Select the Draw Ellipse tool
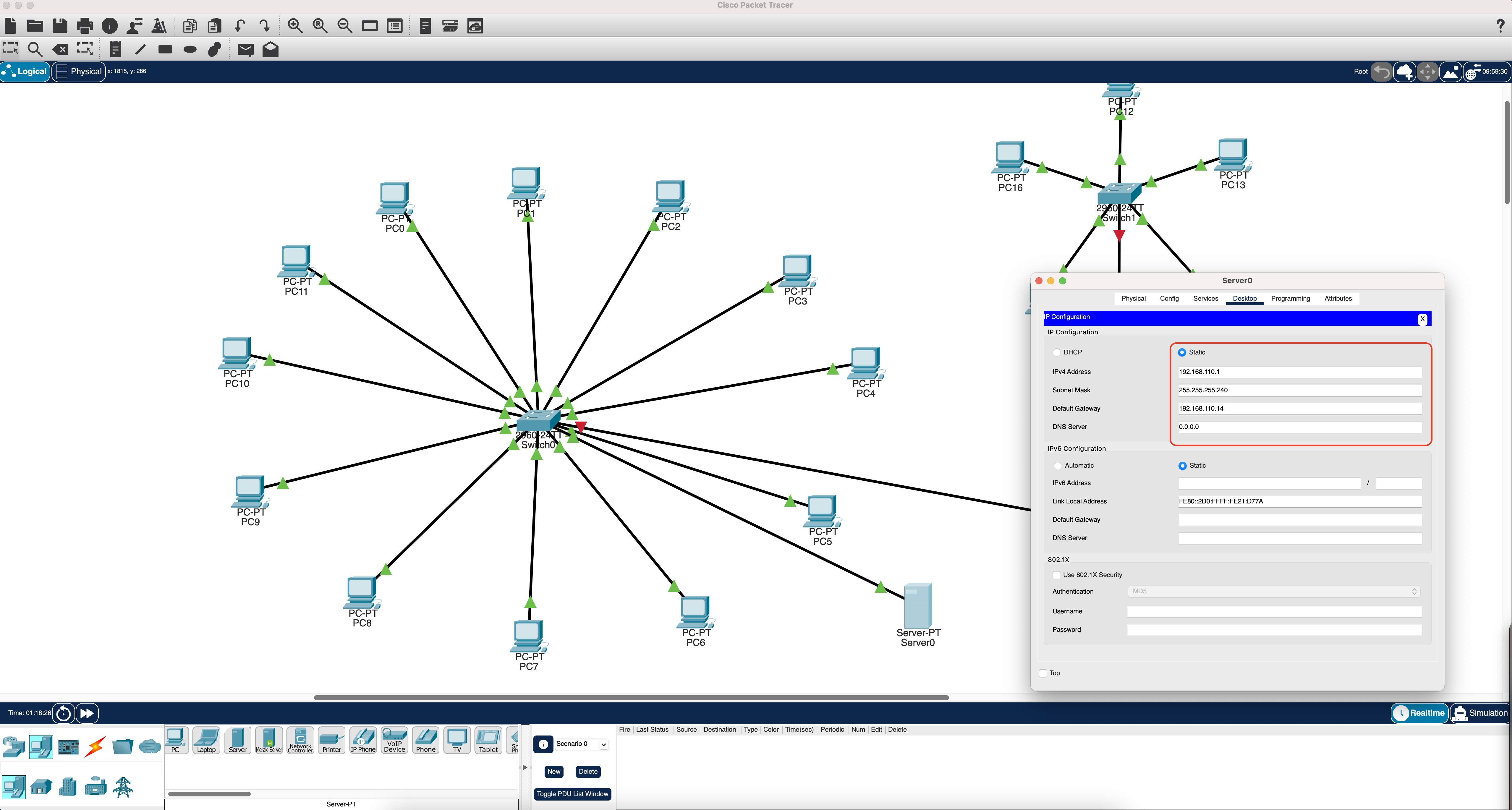The image size is (1512, 810). pos(190,50)
